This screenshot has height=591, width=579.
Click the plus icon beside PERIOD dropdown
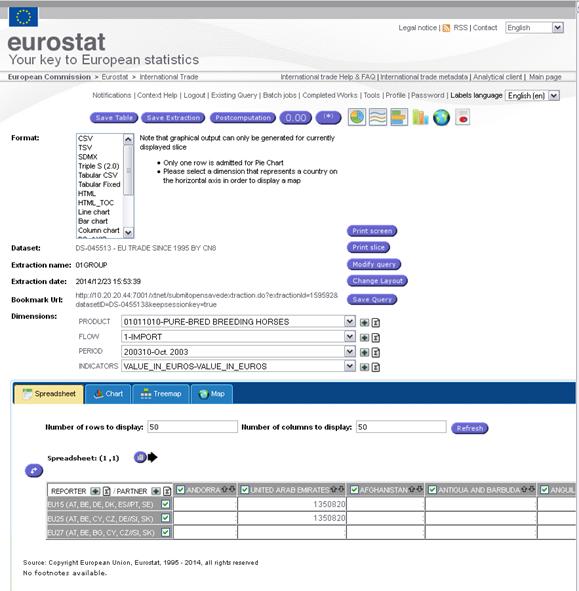click(x=364, y=352)
